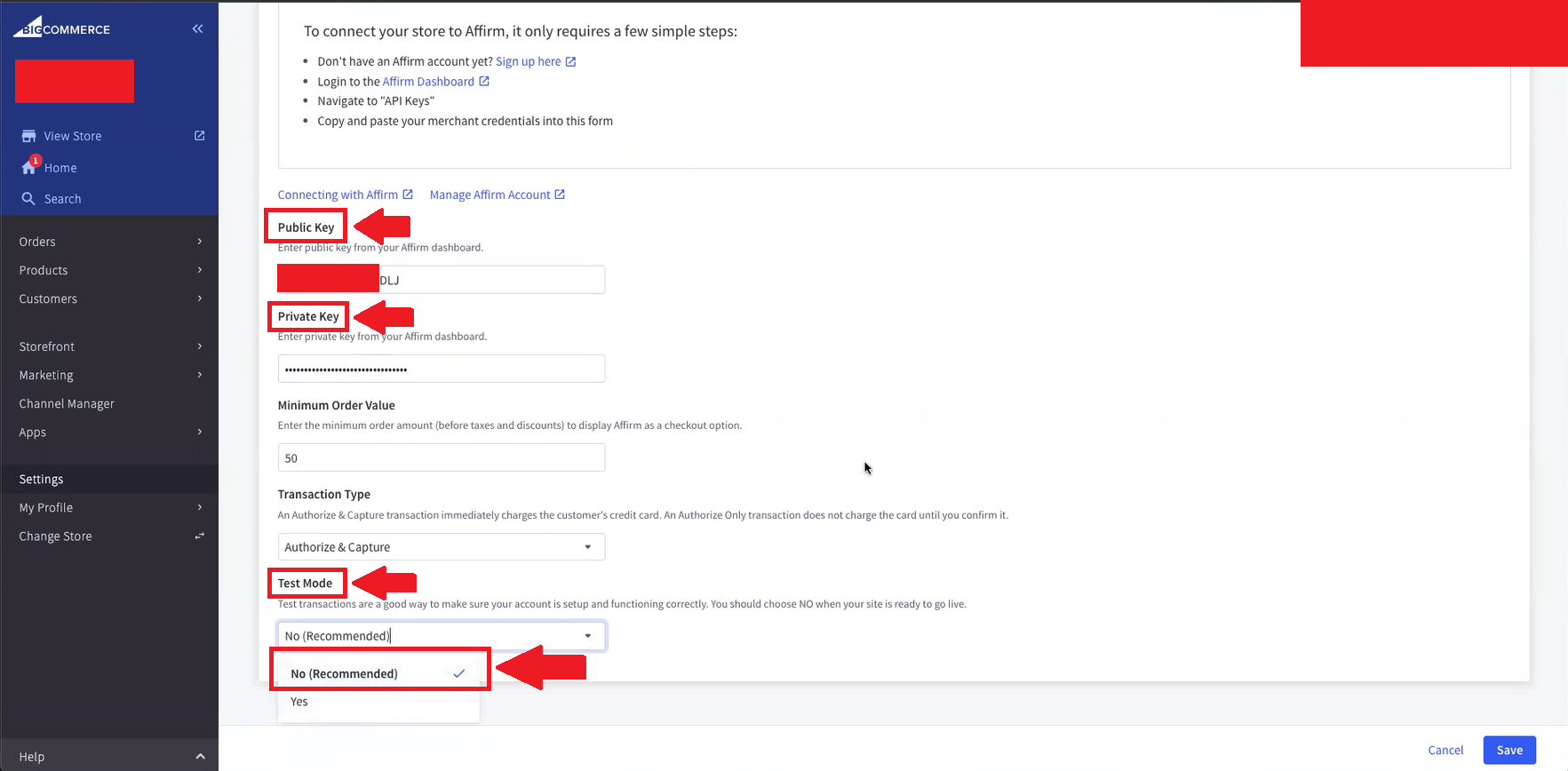The image size is (1568, 771).
Task: Click View Store in the sidebar
Action: 73,136
